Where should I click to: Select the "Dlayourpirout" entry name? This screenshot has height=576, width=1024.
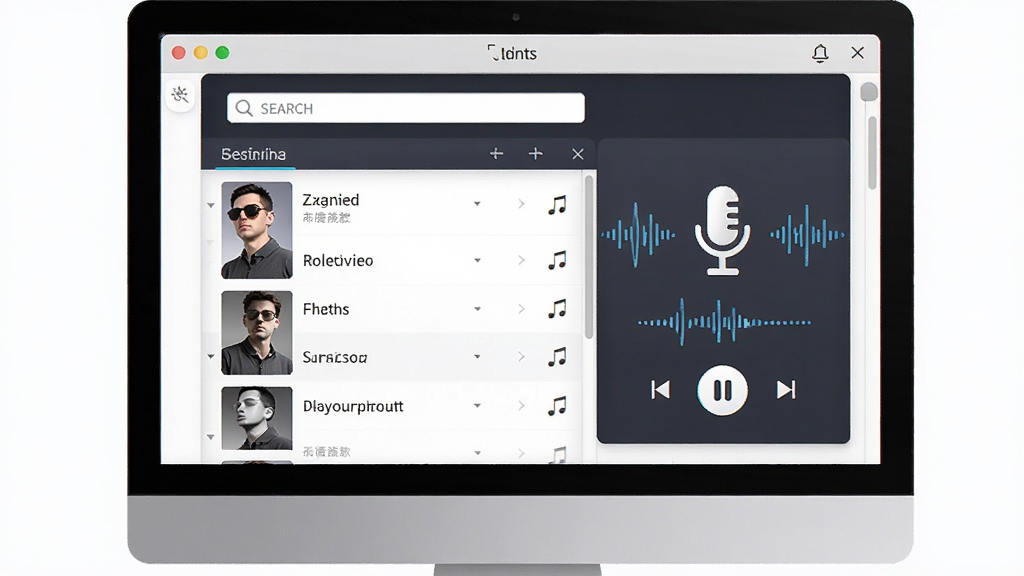(x=353, y=406)
